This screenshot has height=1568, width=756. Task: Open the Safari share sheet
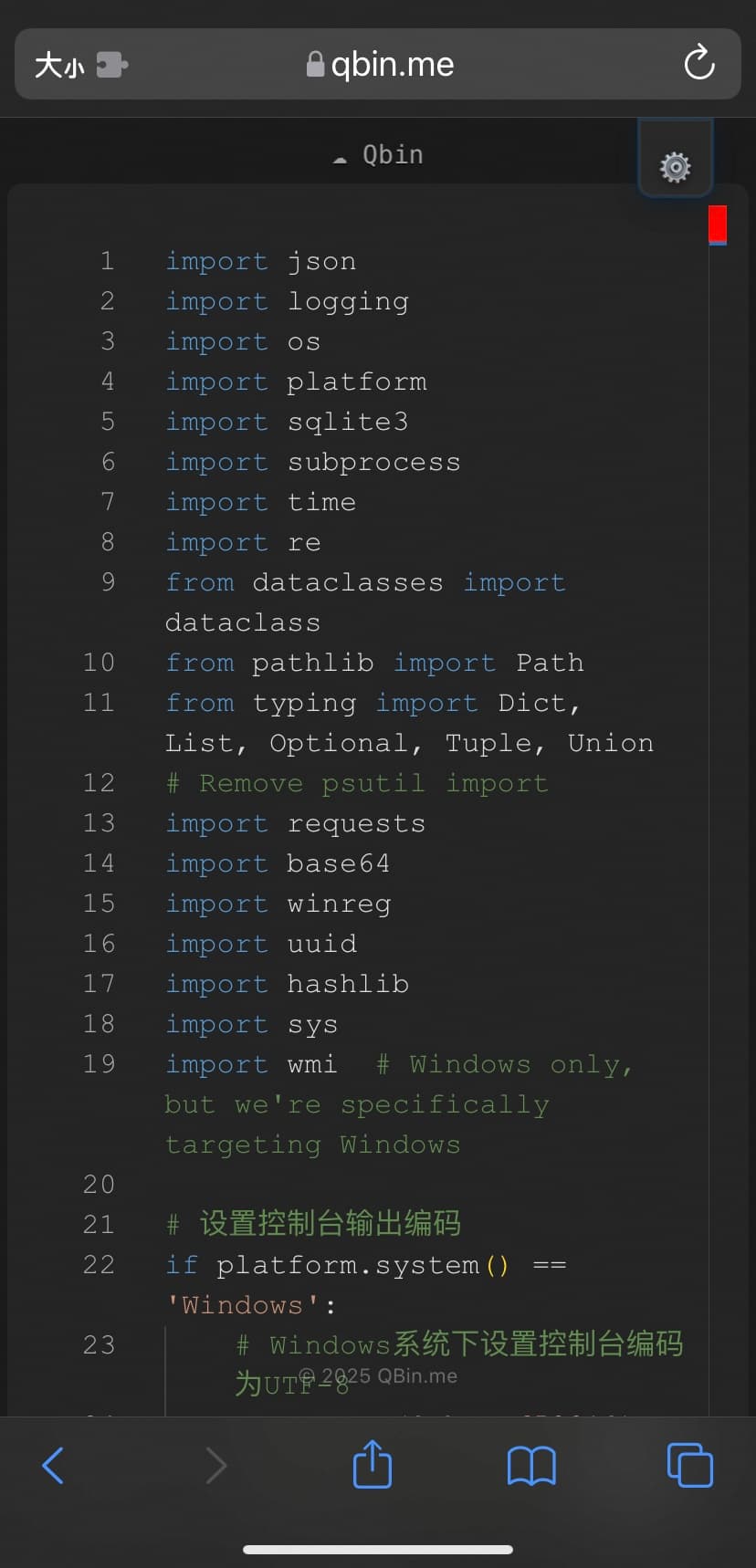coord(373,1464)
